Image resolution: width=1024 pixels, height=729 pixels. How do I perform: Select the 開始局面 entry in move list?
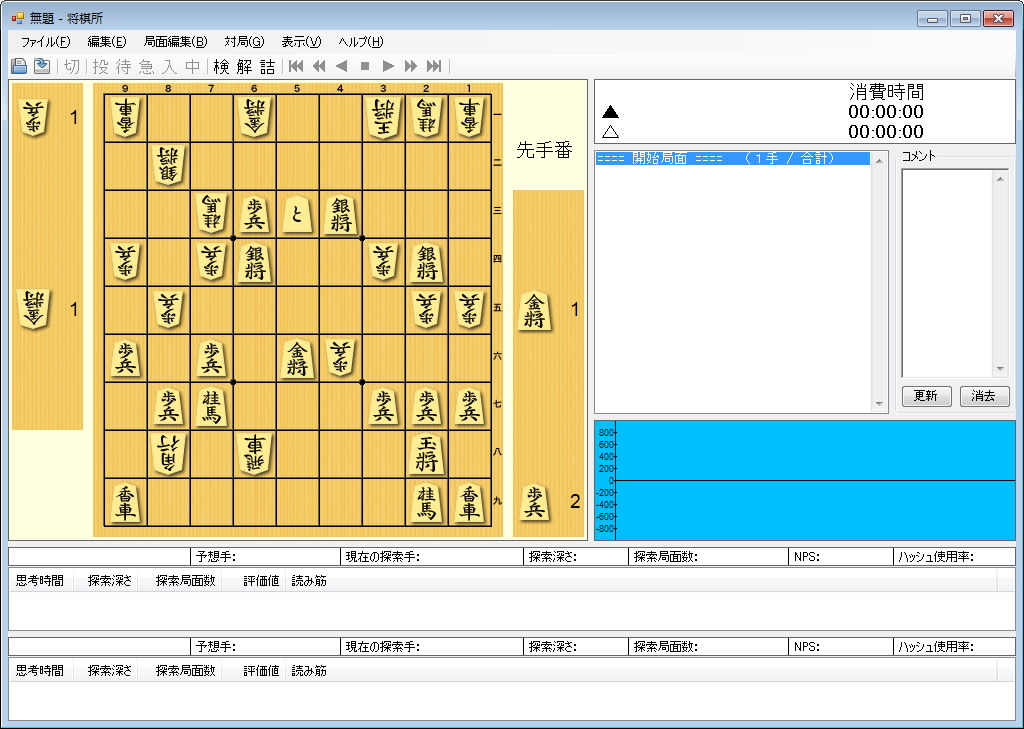tap(731, 158)
